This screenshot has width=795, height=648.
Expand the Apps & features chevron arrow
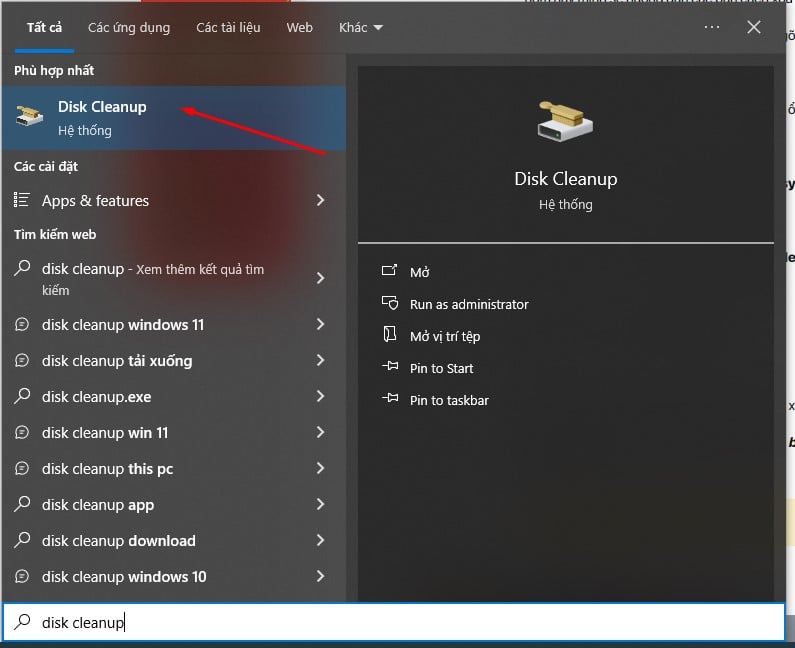pos(320,201)
